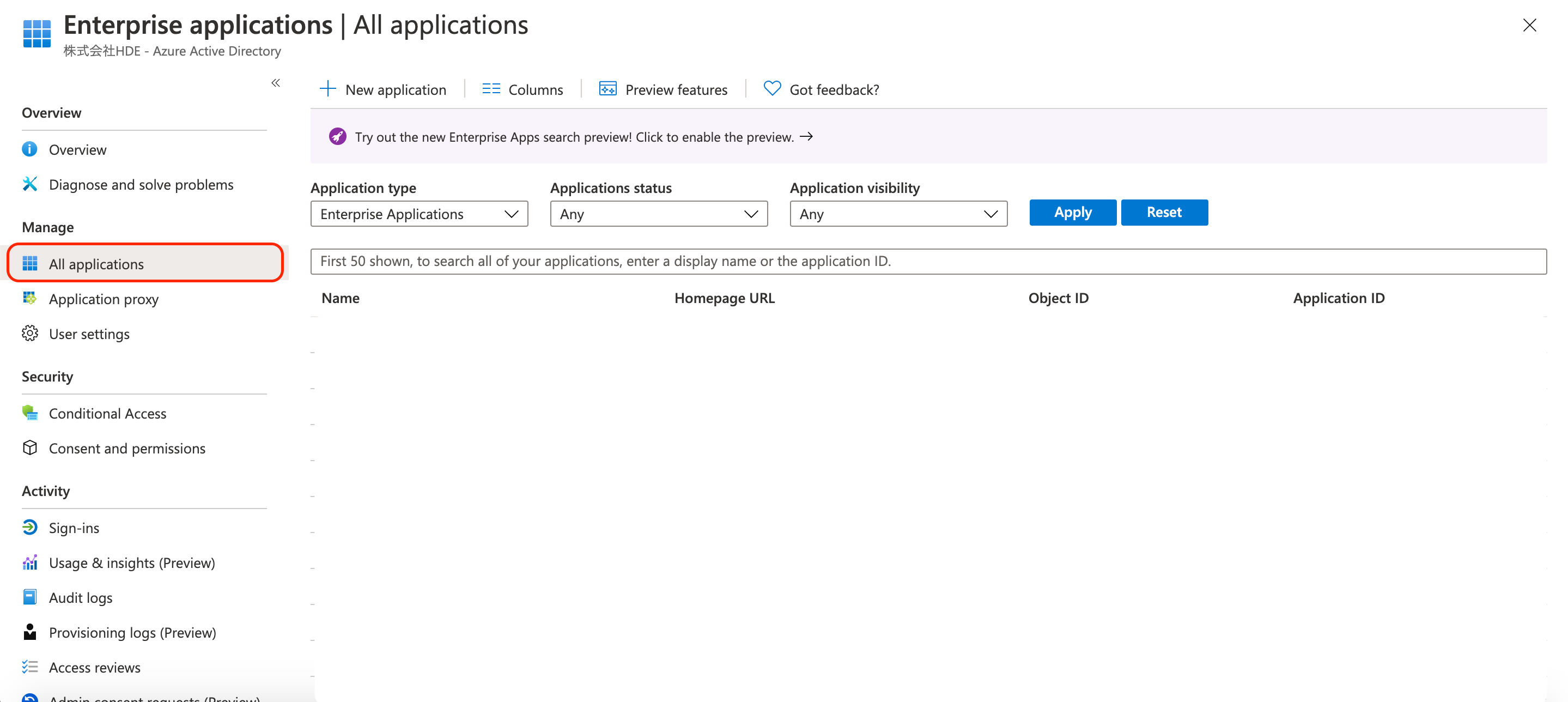This screenshot has height=702, width=1568.
Task: Click the Conditional Access icon
Action: pos(30,413)
